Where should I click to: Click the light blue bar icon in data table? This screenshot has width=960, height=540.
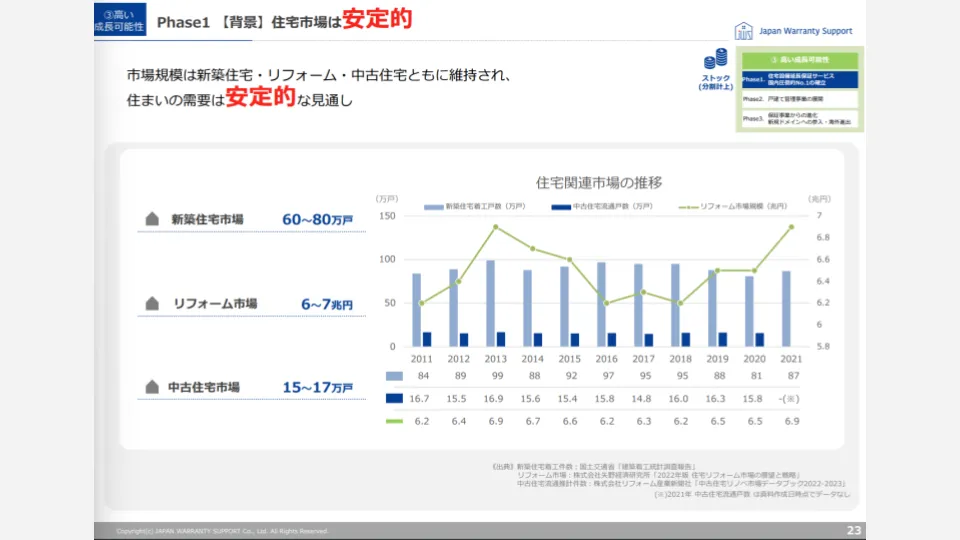point(395,376)
